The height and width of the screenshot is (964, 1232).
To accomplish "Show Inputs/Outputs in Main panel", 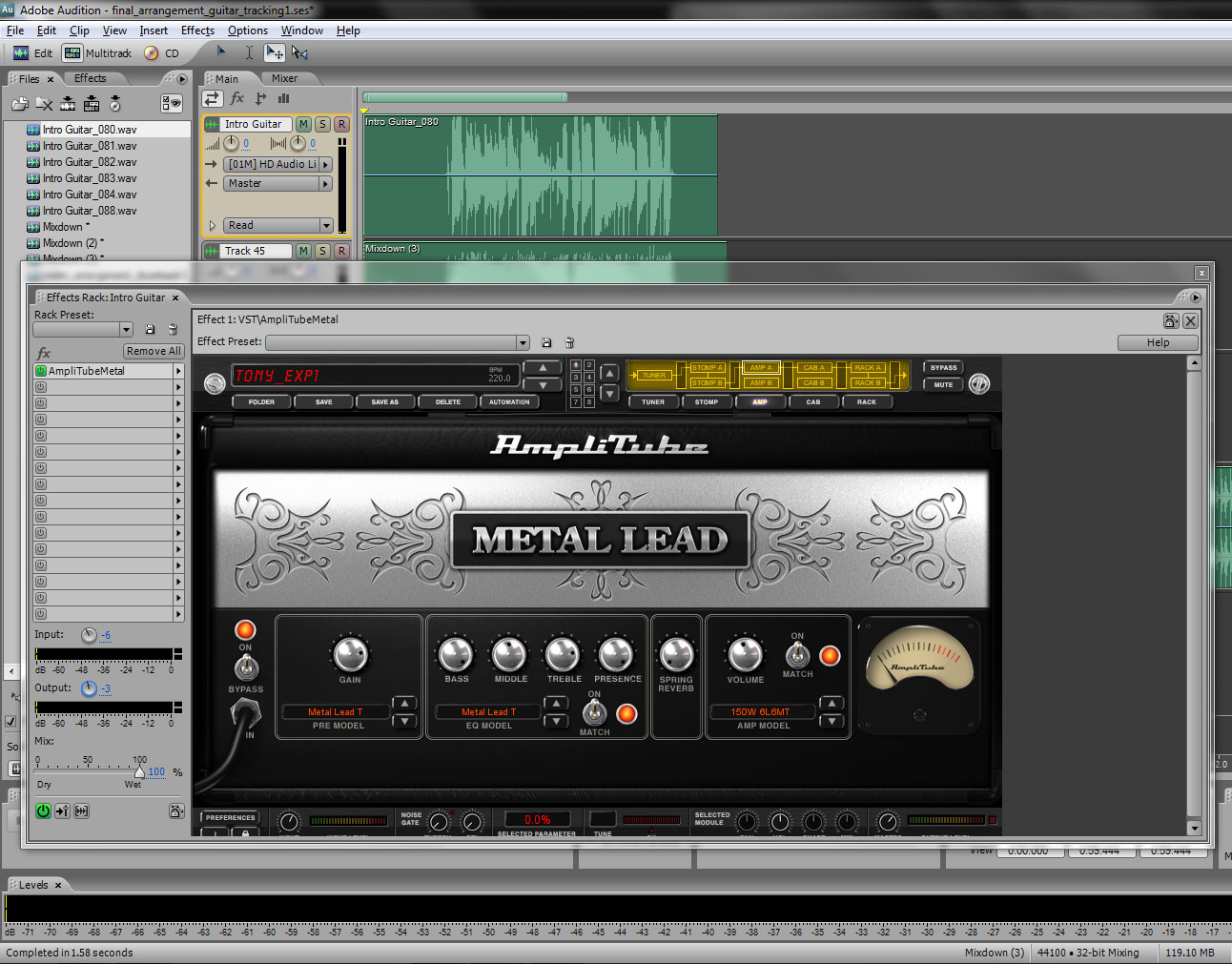I will [x=212, y=98].
